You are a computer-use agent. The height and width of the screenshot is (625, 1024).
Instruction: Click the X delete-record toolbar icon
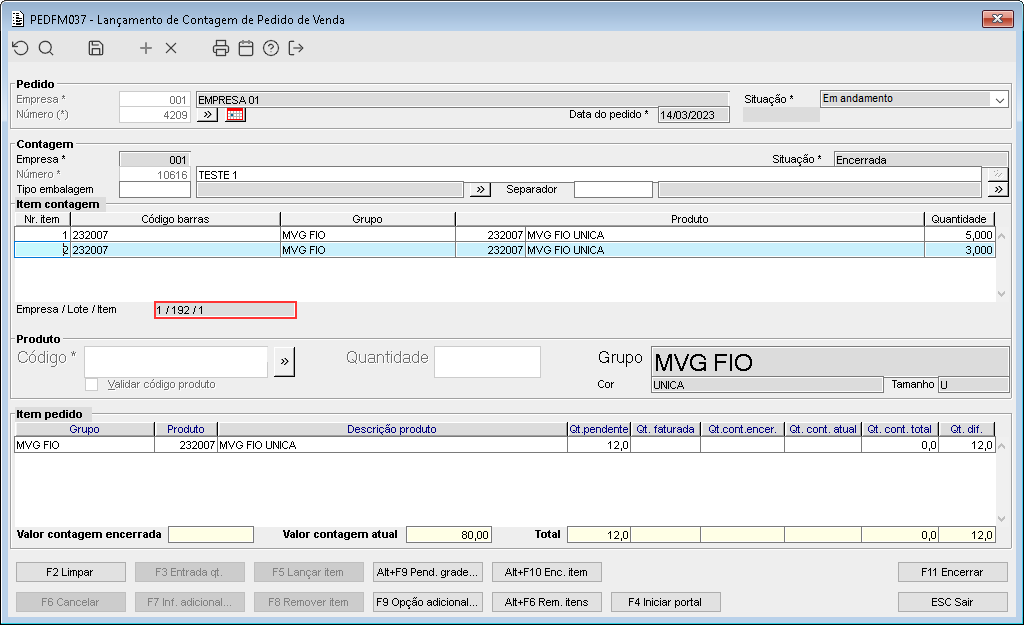click(x=171, y=48)
